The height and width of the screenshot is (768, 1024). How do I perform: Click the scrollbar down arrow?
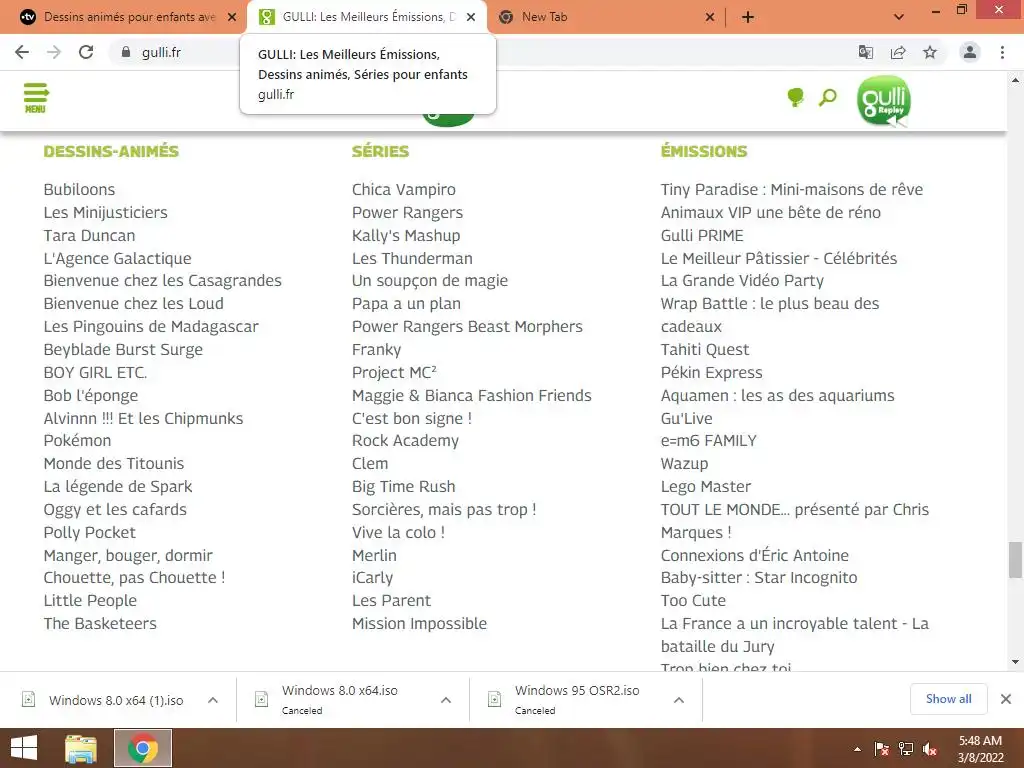[1015, 662]
